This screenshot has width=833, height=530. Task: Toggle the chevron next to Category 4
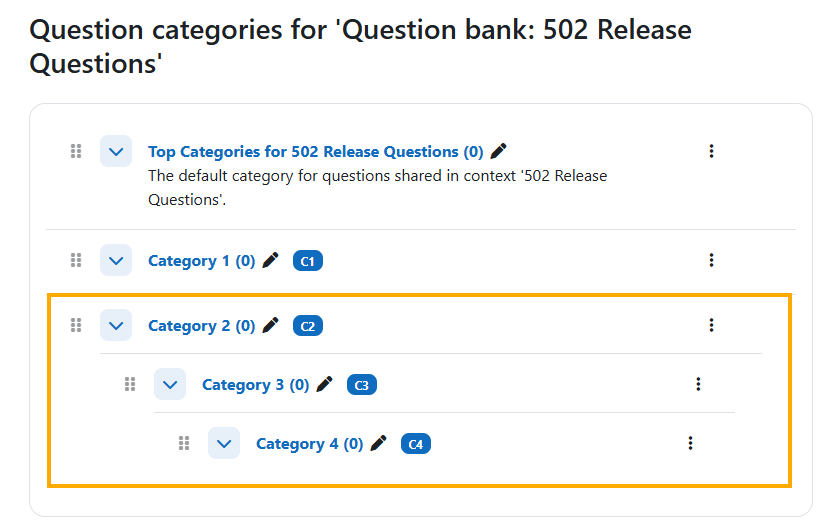(x=224, y=443)
